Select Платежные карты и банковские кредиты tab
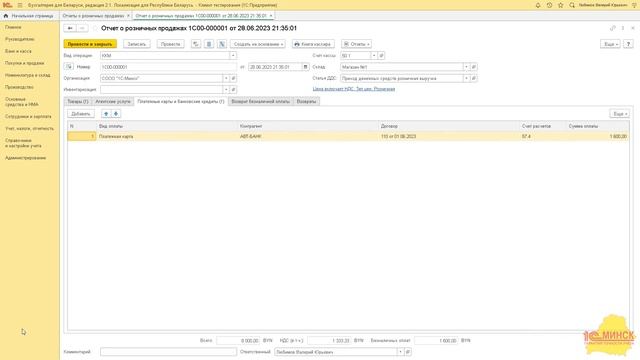This screenshot has width=640, height=360. (181, 101)
